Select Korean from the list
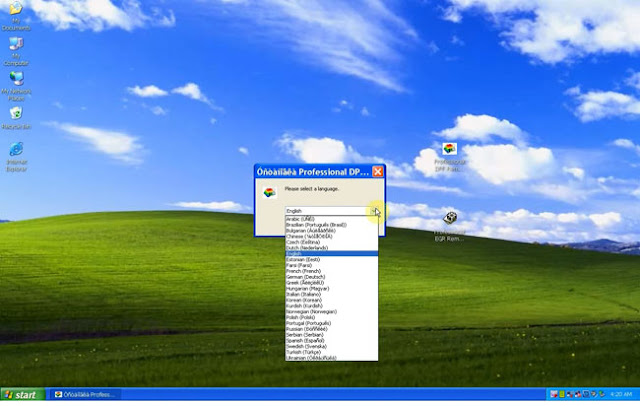640x406 pixels. tap(331, 300)
